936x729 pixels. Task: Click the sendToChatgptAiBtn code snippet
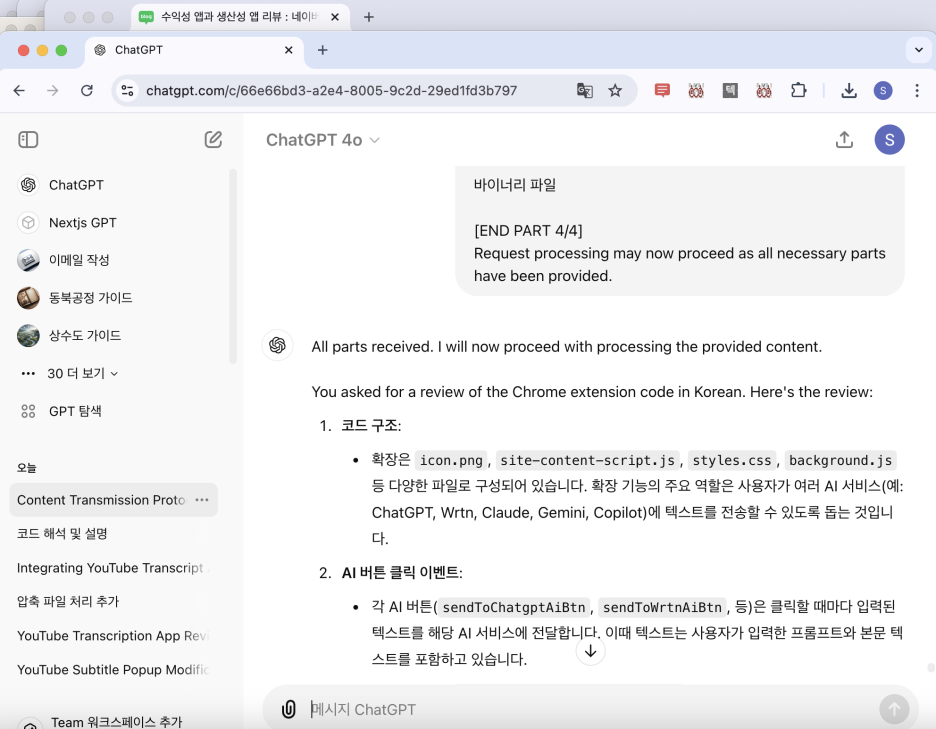coord(513,607)
